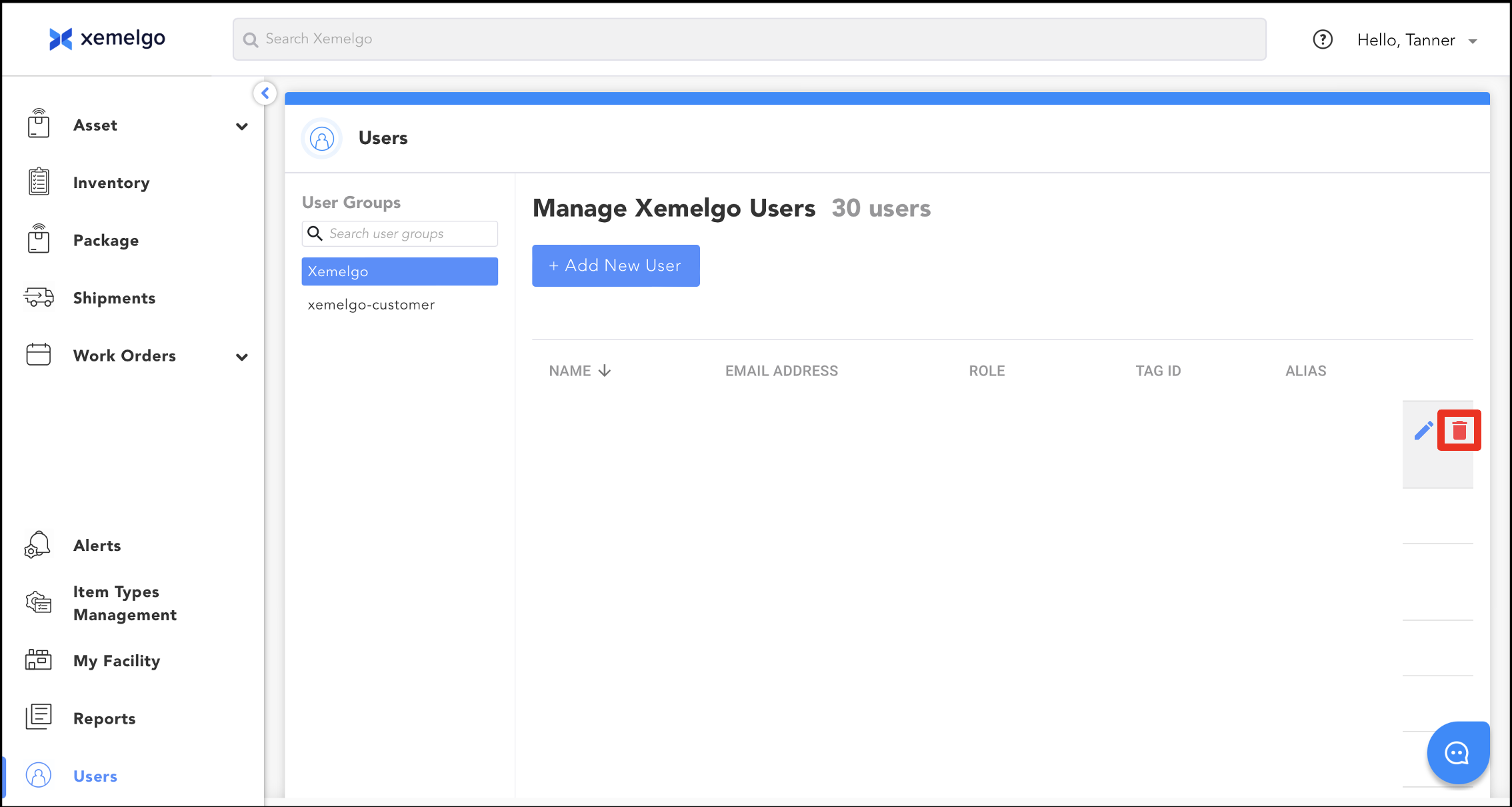Navigate to Inventory in the sidebar
This screenshot has height=807, width=1512.
[111, 183]
